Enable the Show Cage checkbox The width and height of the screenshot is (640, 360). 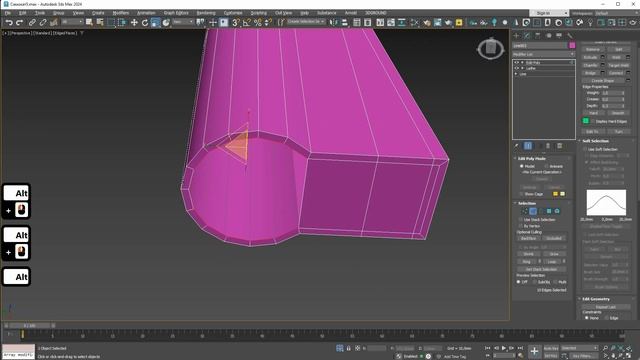(x=521, y=194)
